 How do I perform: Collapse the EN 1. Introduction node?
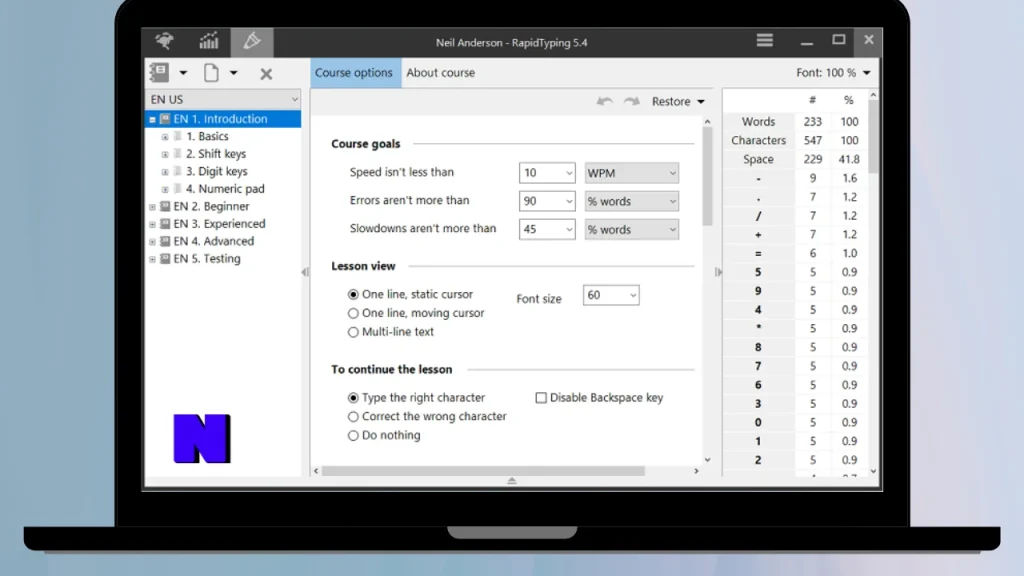[x=152, y=120]
